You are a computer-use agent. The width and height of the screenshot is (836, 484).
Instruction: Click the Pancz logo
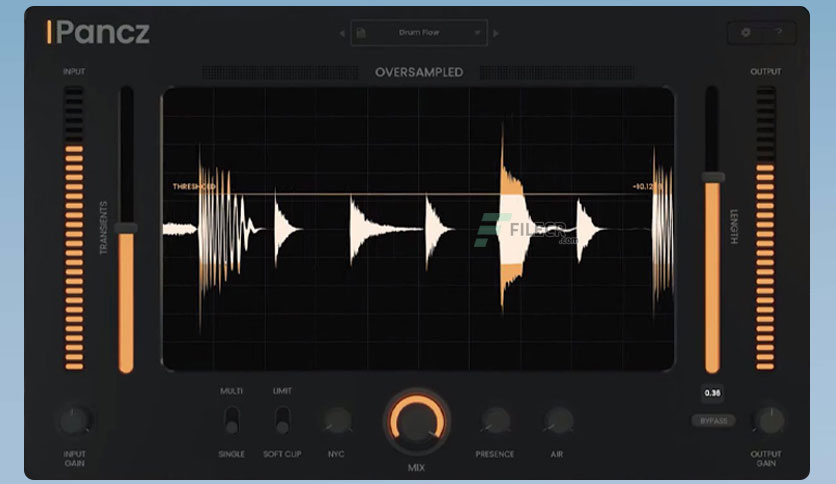pos(98,32)
